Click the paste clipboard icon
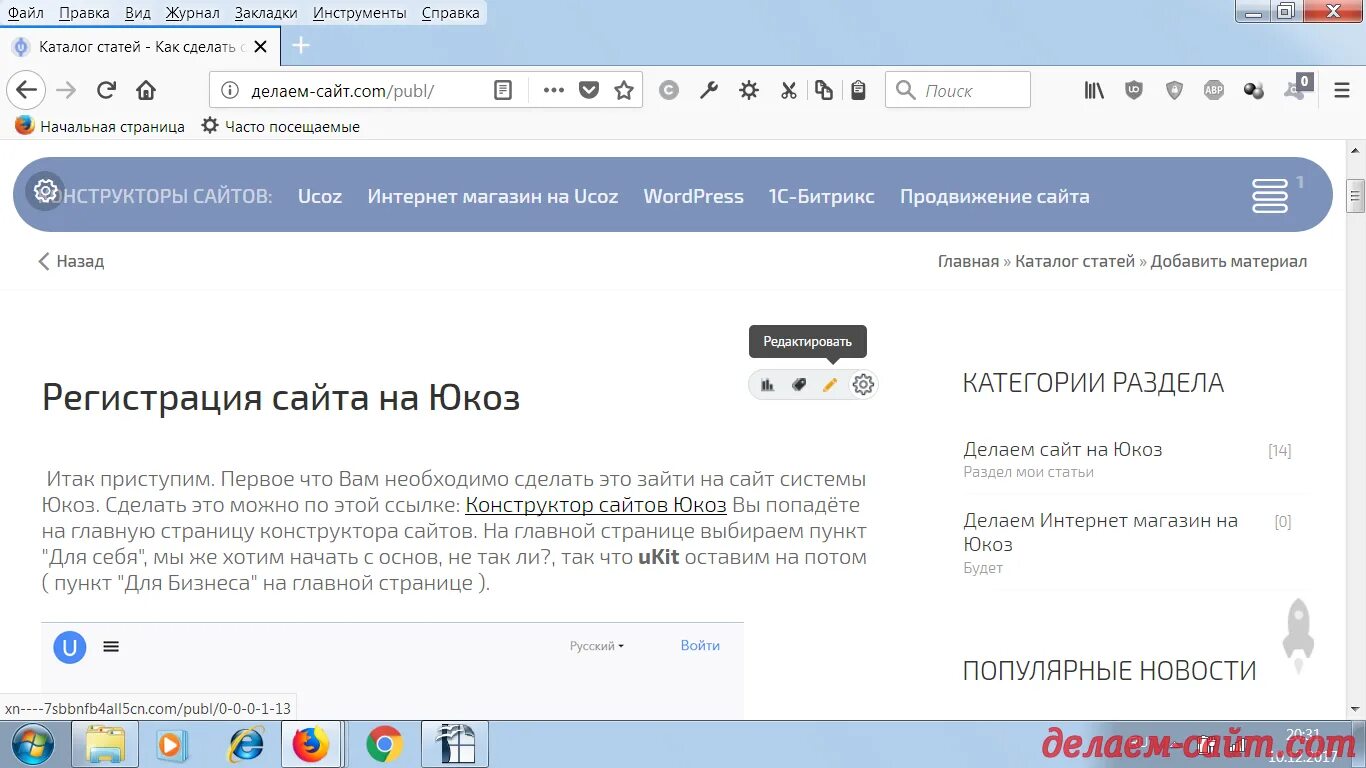Viewport: 1366px width, 768px height. pos(858,91)
